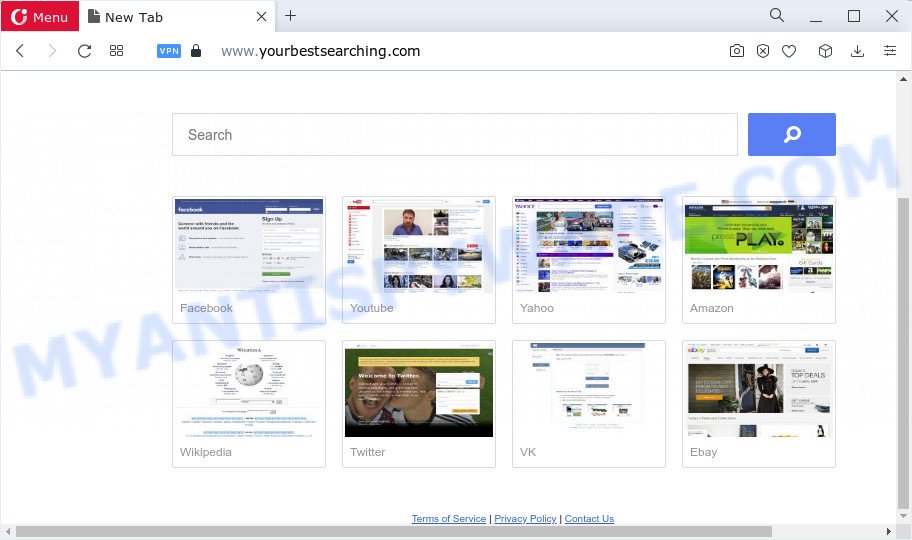Image resolution: width=912 pixels, height=540 pixels.
Task: Open the Speed Dial start page grid
Action: [116, 51]
